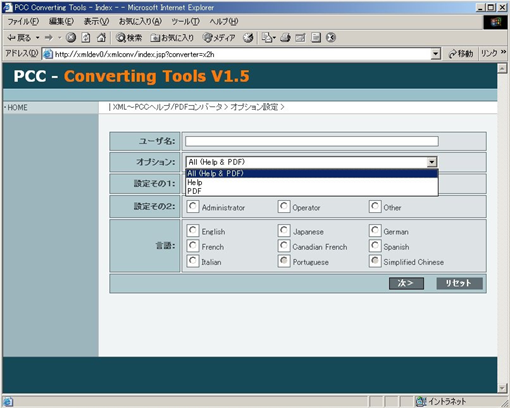Click the intranet zone icon in status bar
The height and width of the screenshot is (408, 510).
point(421,402)
